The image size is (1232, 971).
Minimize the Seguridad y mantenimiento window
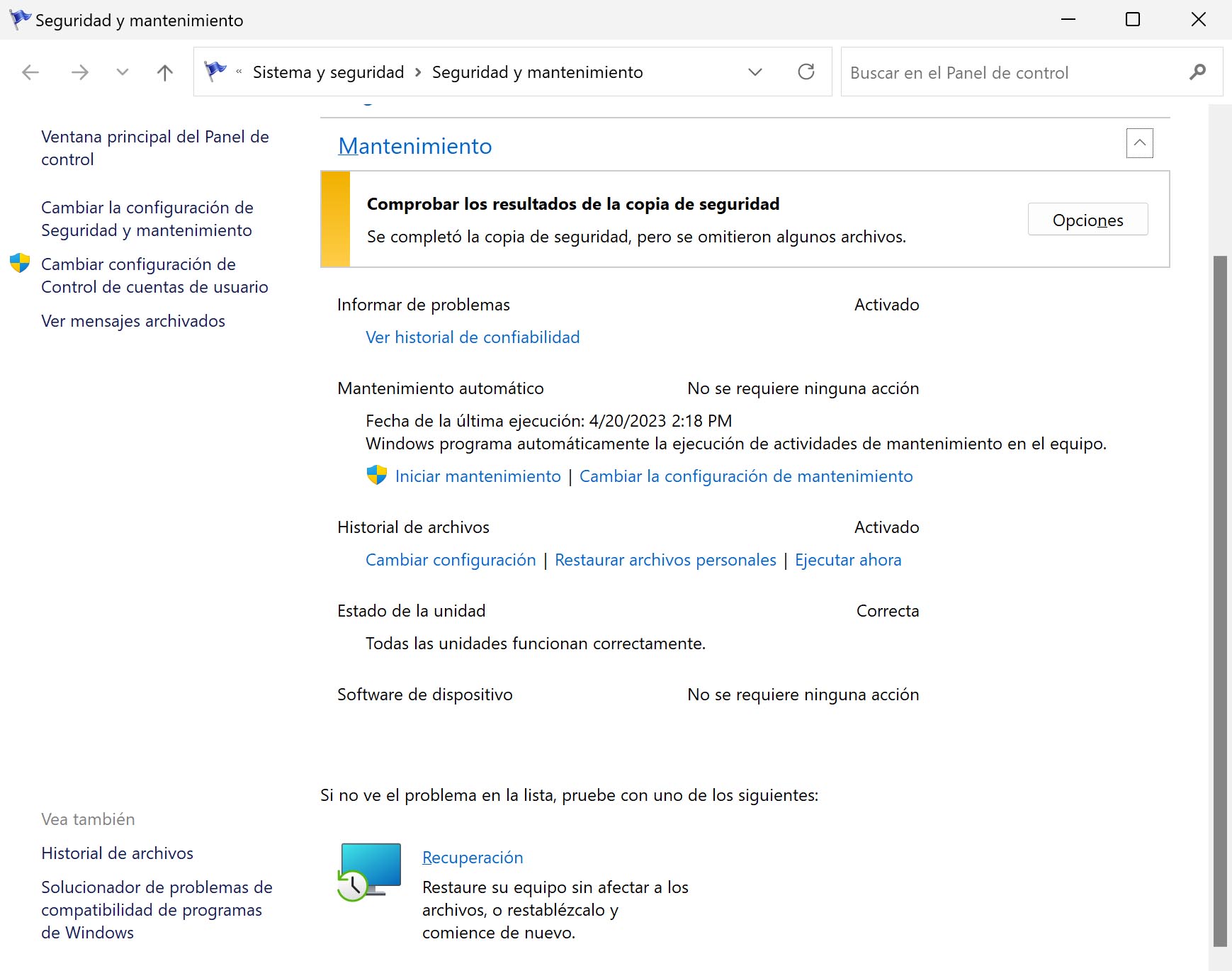click(x=1068, y=19)
